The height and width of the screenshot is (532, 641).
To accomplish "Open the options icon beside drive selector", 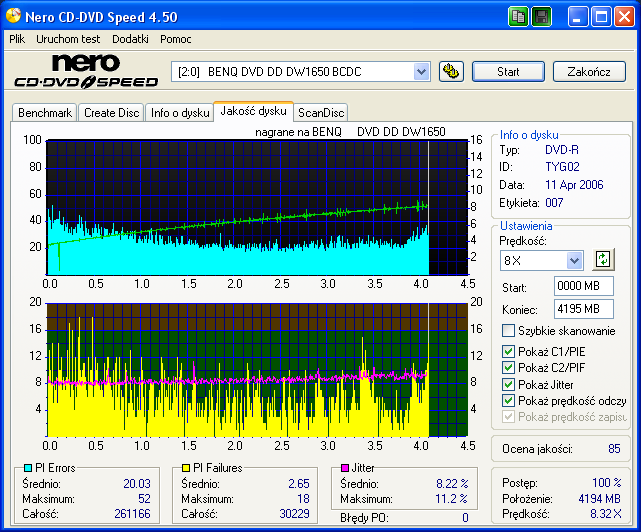I will (x=451, y=72).
